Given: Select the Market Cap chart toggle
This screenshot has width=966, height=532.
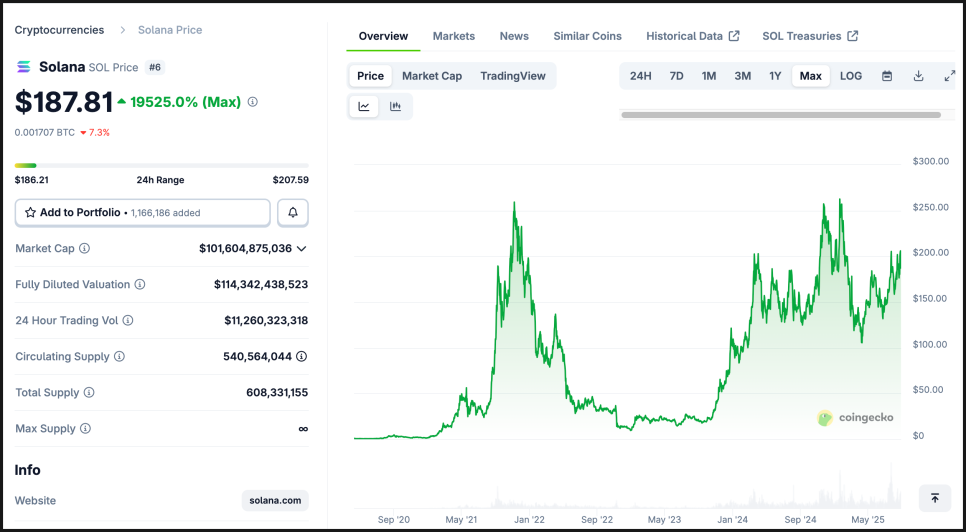Looking at the screenshot, I should click(x=432, y=76).
